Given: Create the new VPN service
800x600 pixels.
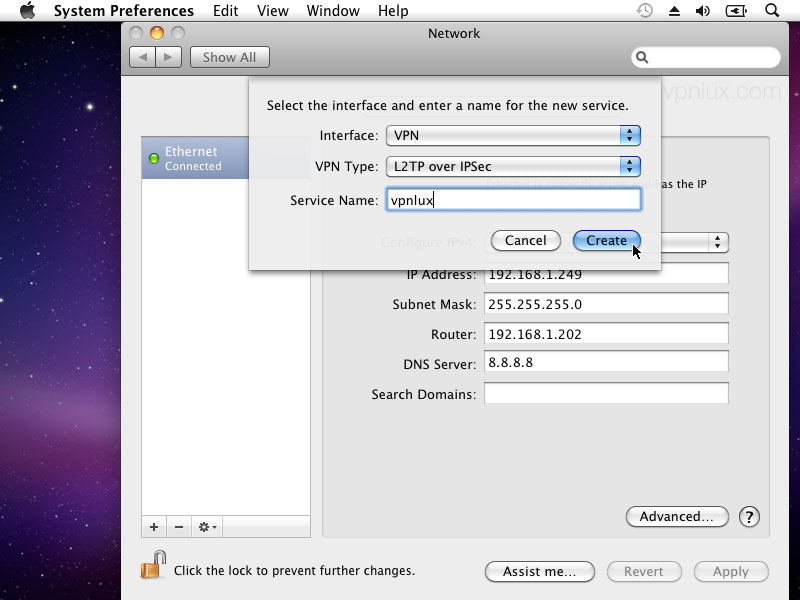Looking at the screenshot, I should coord(607,240).
